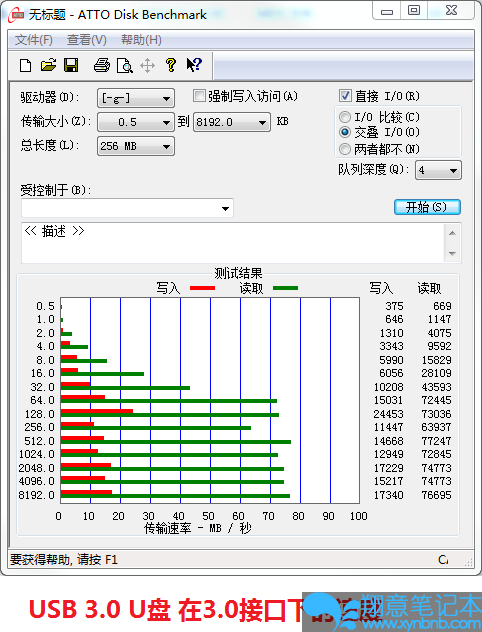This screenshot has height=632, width=482.
Task: Open the 总长度 256 MB dropdown
Action: coord(136,146)
